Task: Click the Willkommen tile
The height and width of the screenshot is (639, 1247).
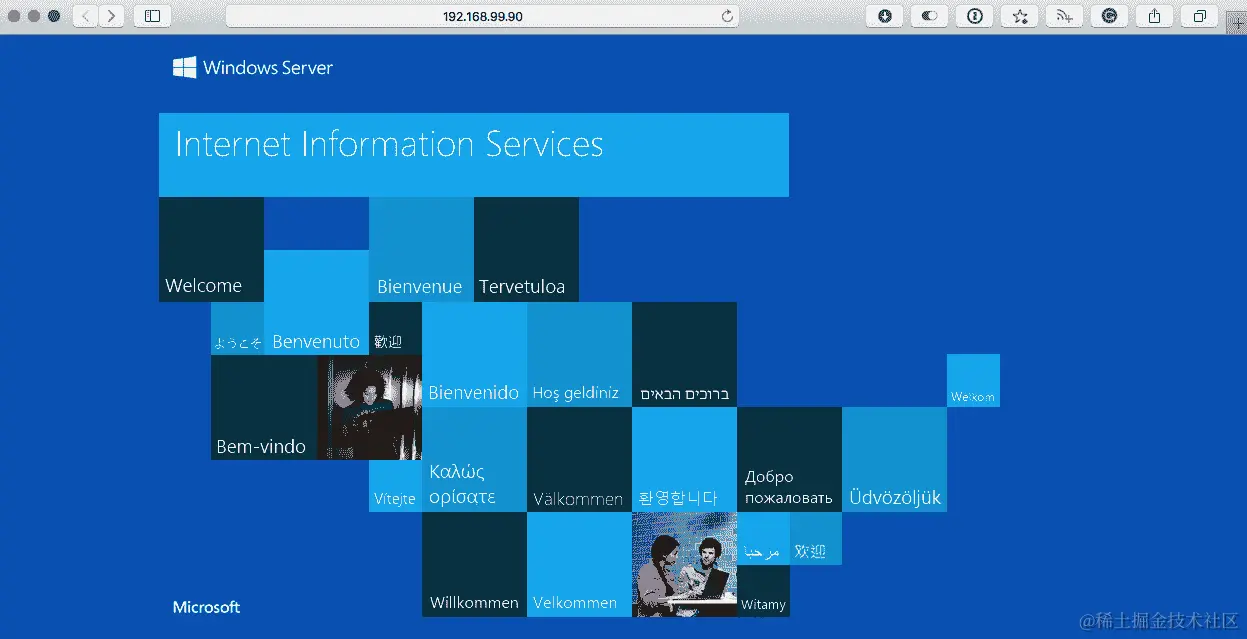Action: (x=474, y=564)
